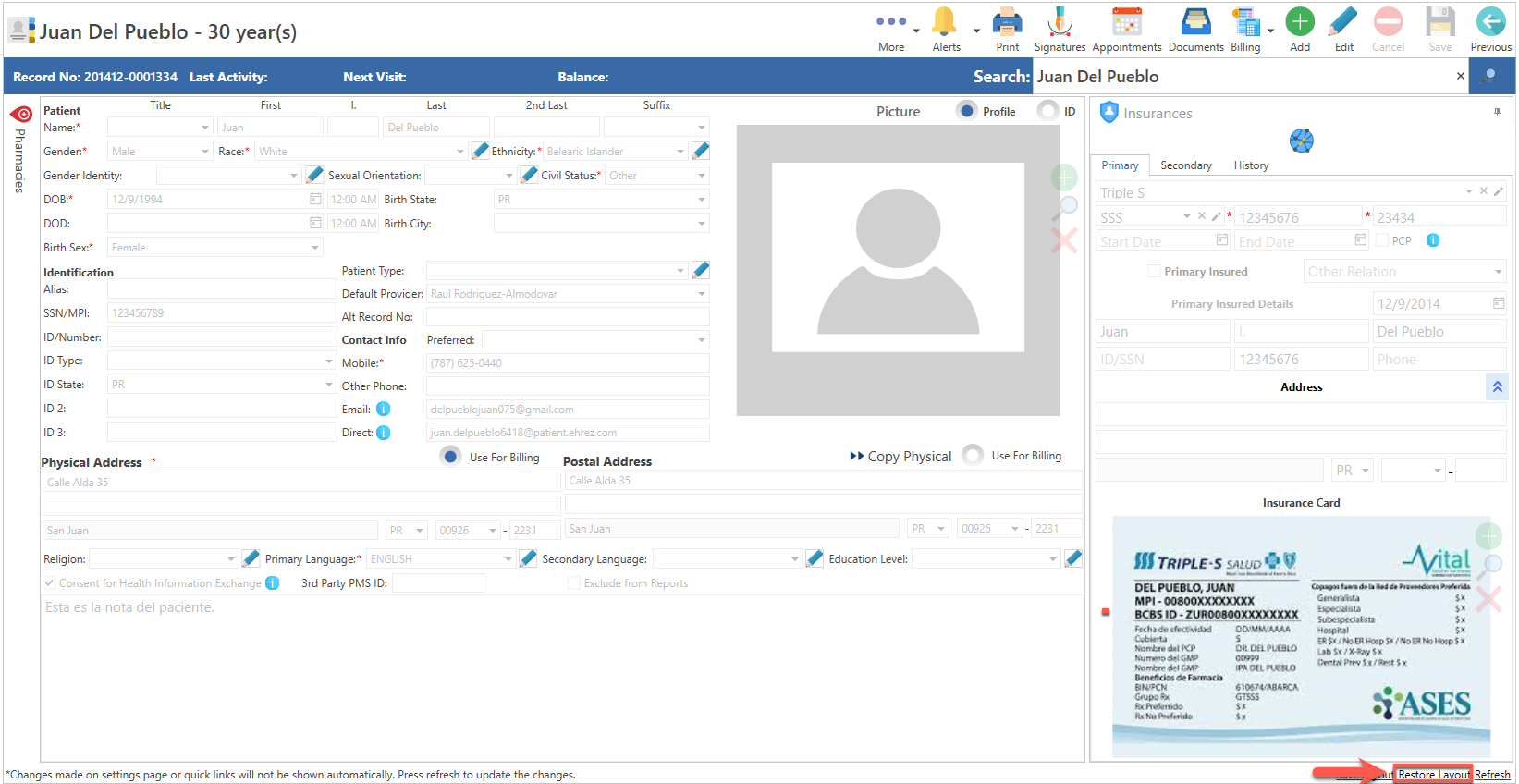Click the Copy Physical address button
1519x784 pixels.
tap(900, 457)
